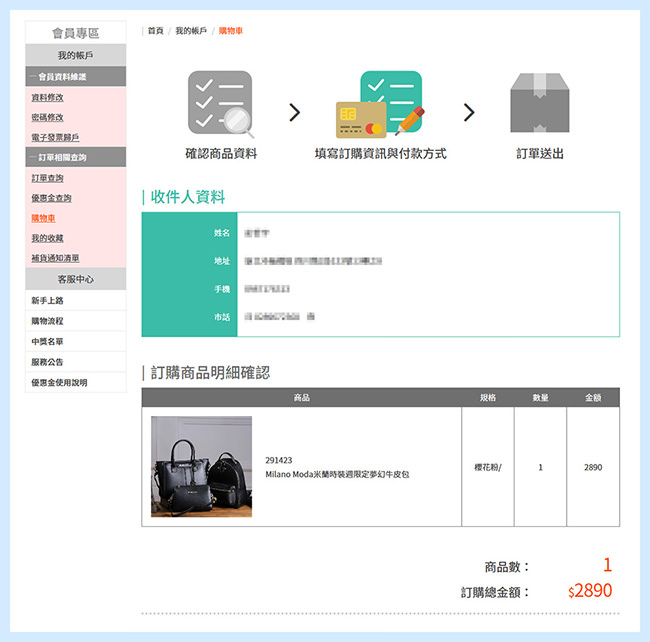Click the credit card and pencil step icon
The height and width of the screenshot is (642, 650).
(380, 104)
